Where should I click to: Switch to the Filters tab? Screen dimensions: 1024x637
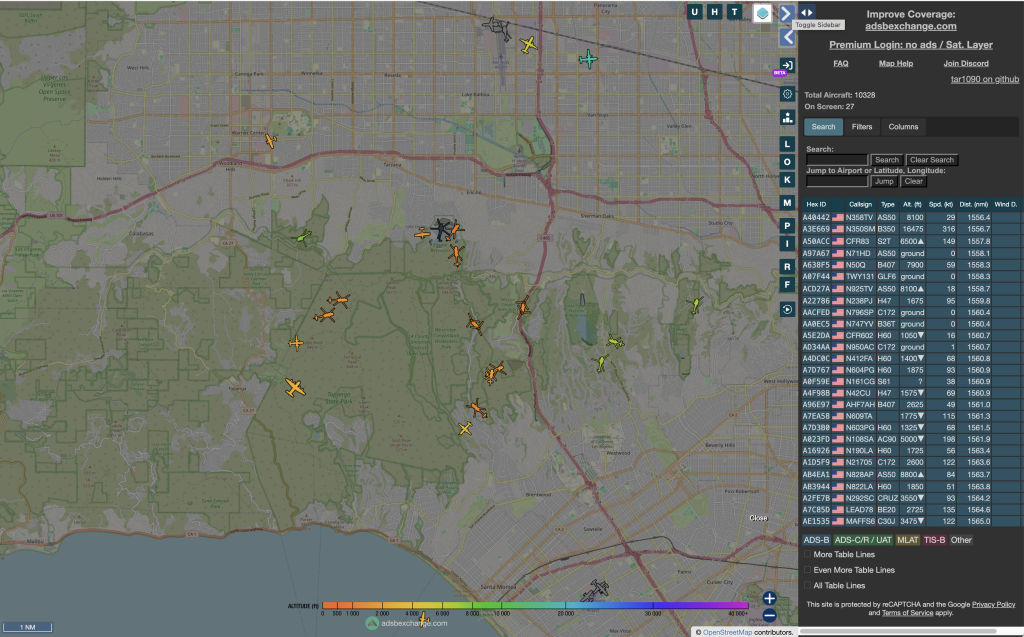tap(862, 127)
